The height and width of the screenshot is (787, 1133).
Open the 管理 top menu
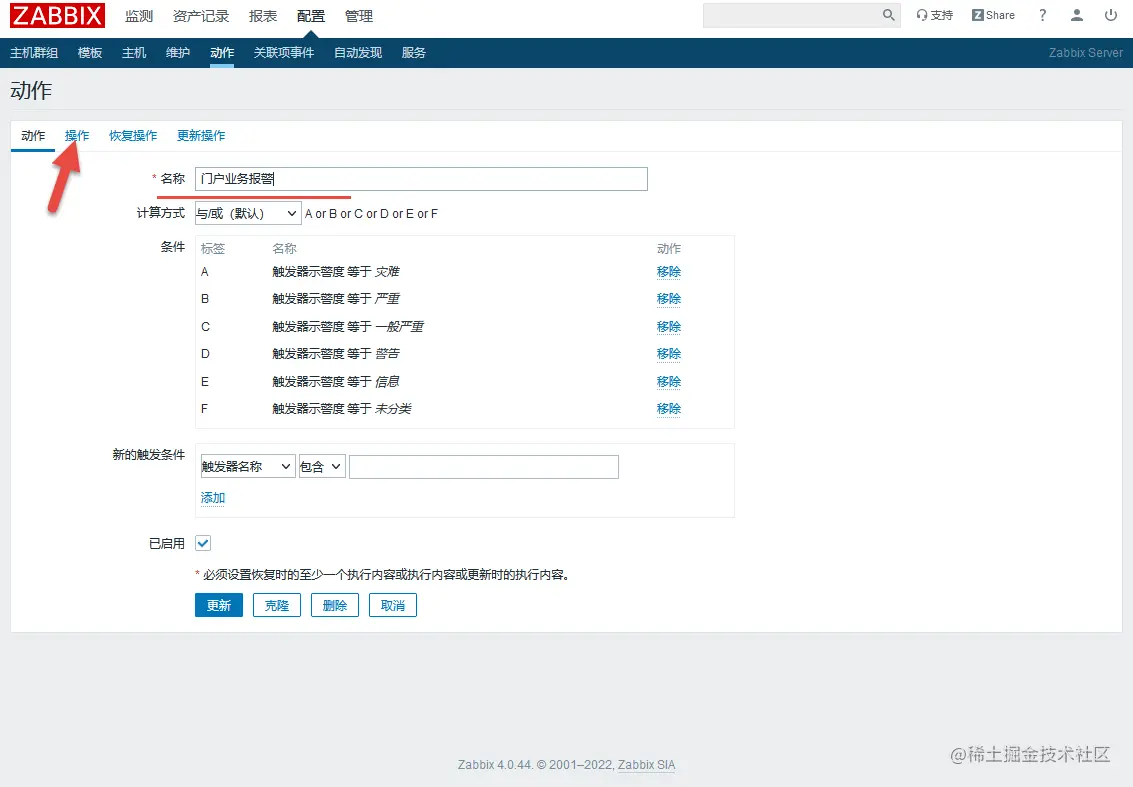(x=358, y=16)
